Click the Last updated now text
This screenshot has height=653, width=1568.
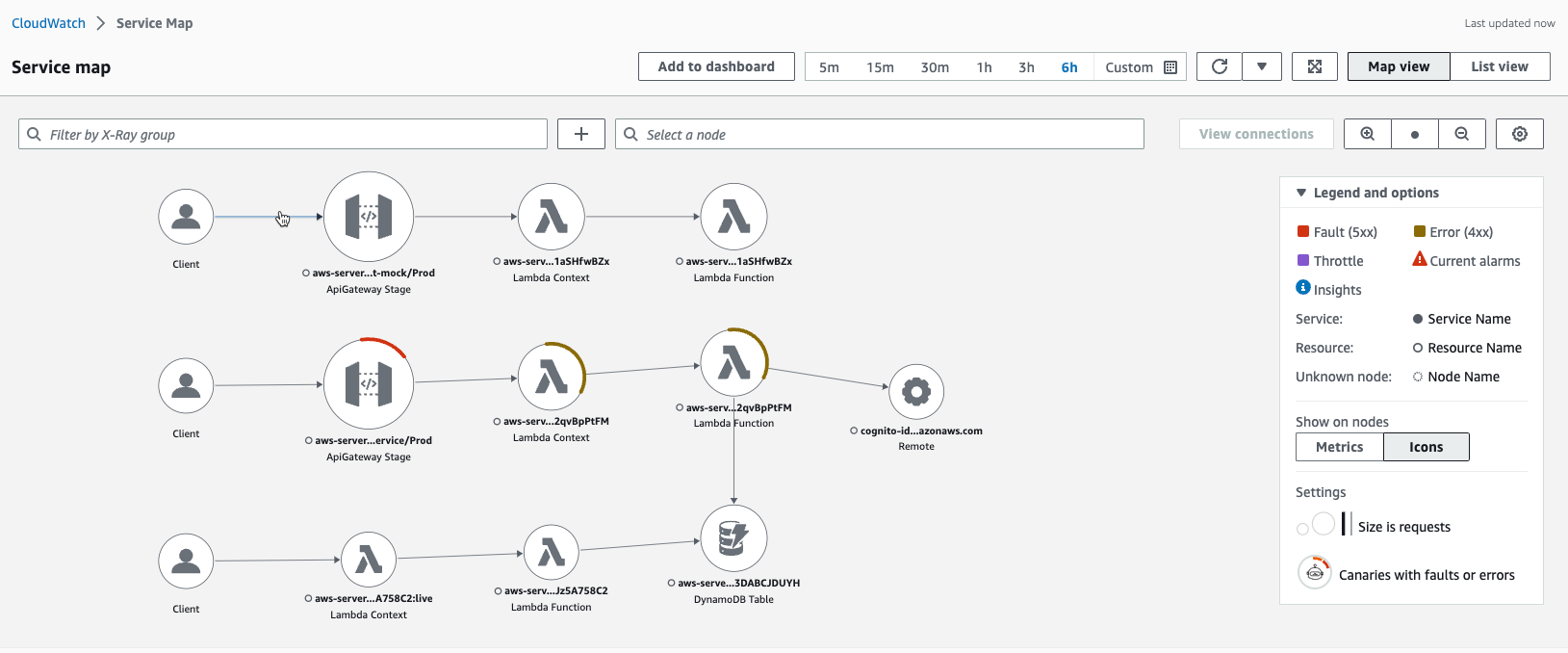click(1509, 23)
